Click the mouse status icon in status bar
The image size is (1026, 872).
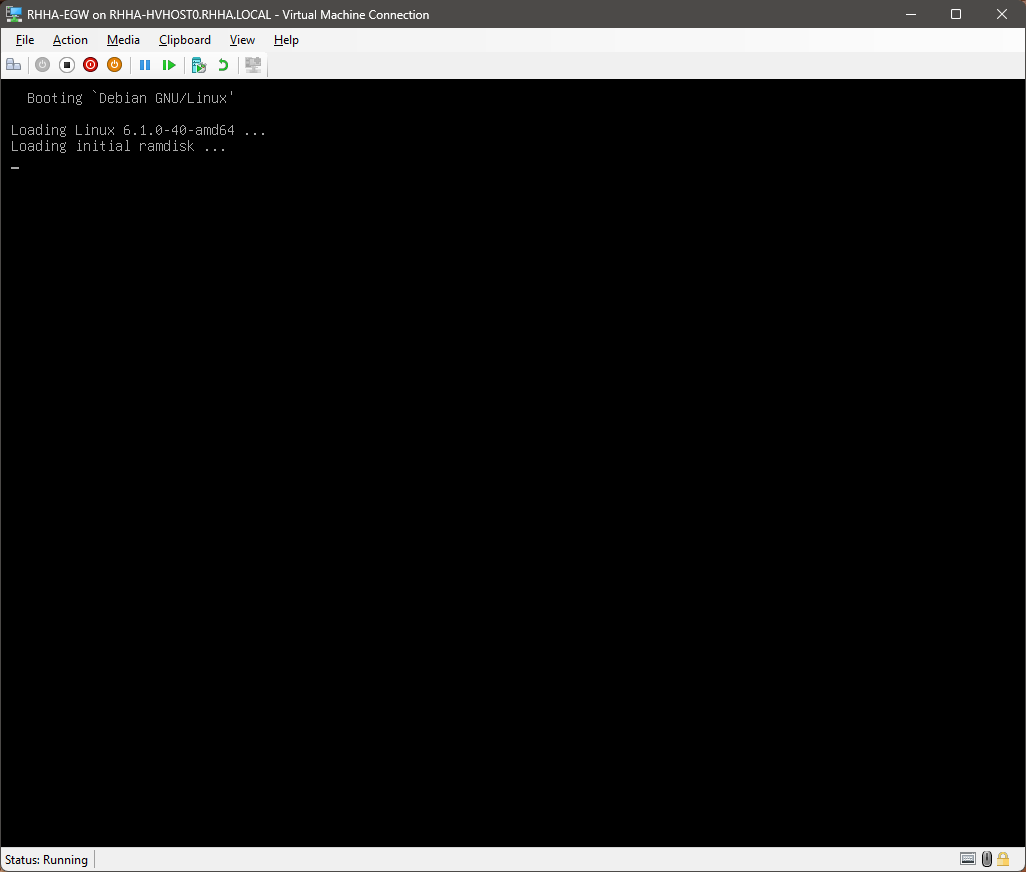986,859
